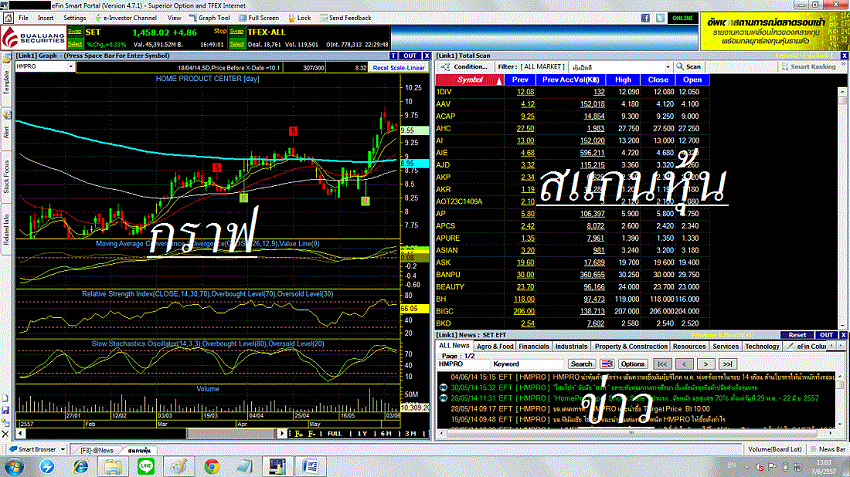Expand the TFEX-ALL Select button
This screenshot has width=850, height=477.
coord(236,44)
